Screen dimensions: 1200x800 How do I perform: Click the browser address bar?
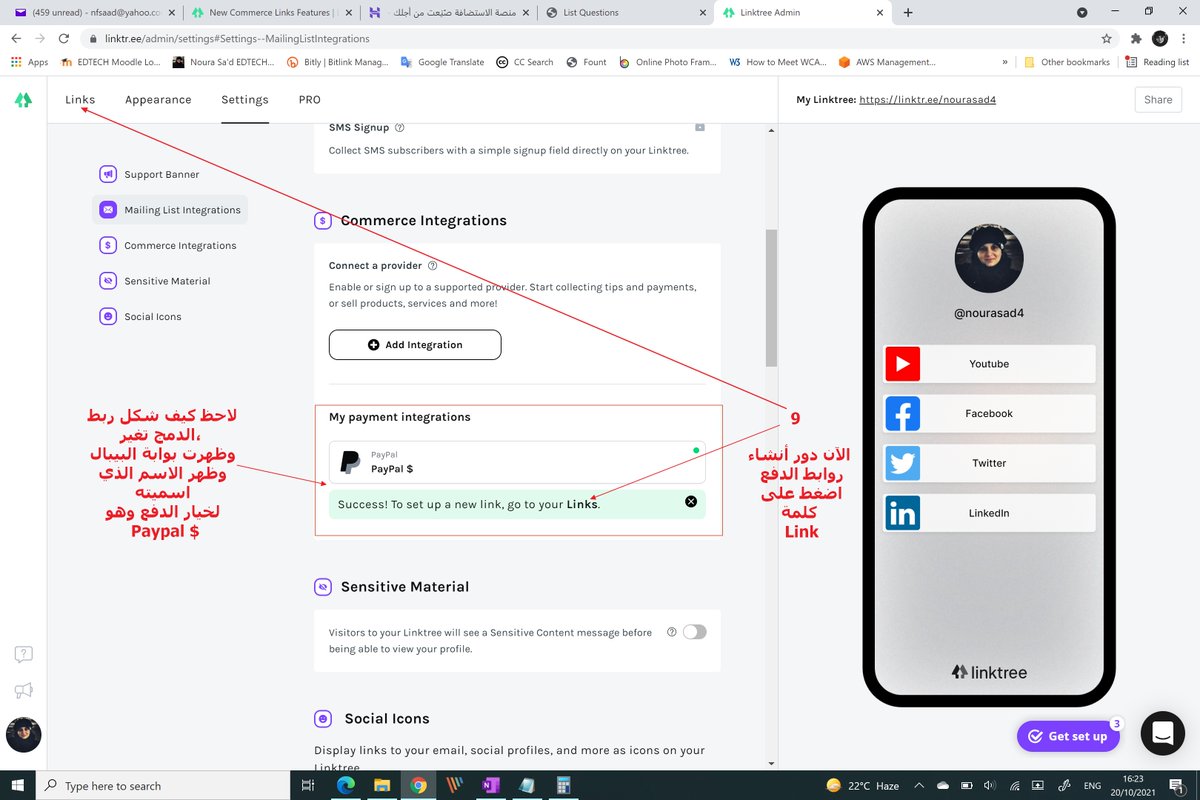[600, 38]
